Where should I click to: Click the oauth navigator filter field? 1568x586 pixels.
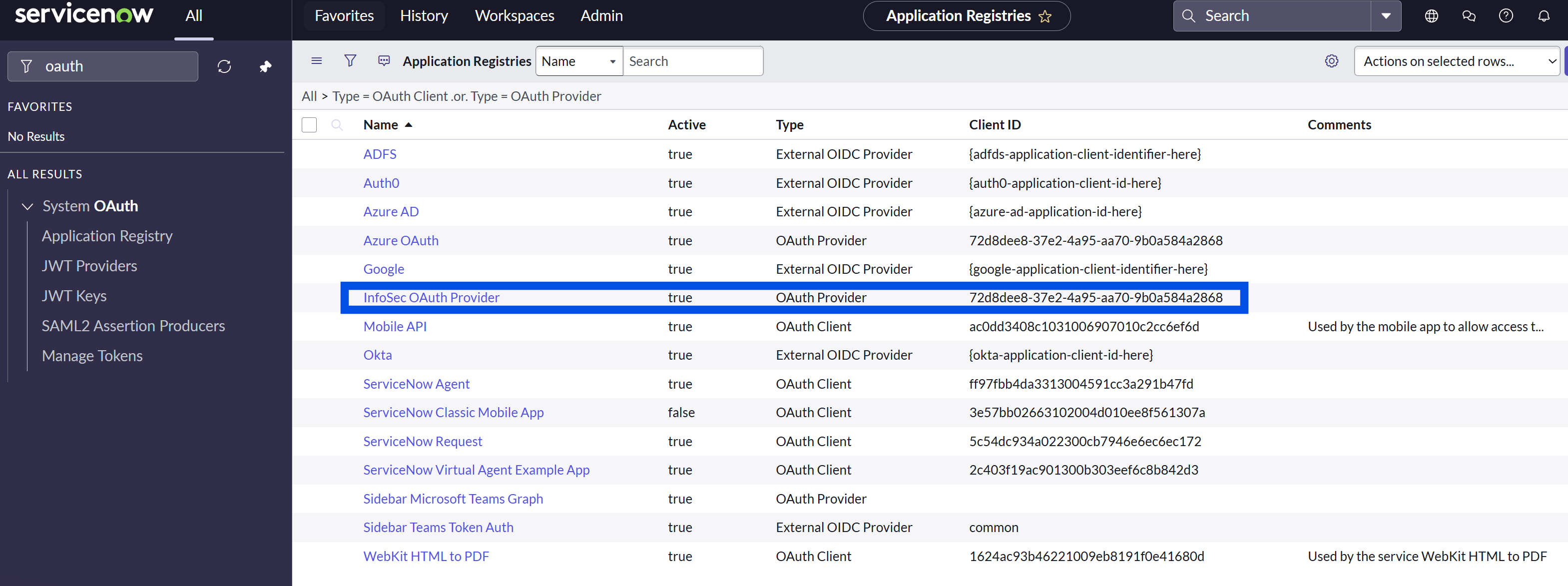[102, 66]
